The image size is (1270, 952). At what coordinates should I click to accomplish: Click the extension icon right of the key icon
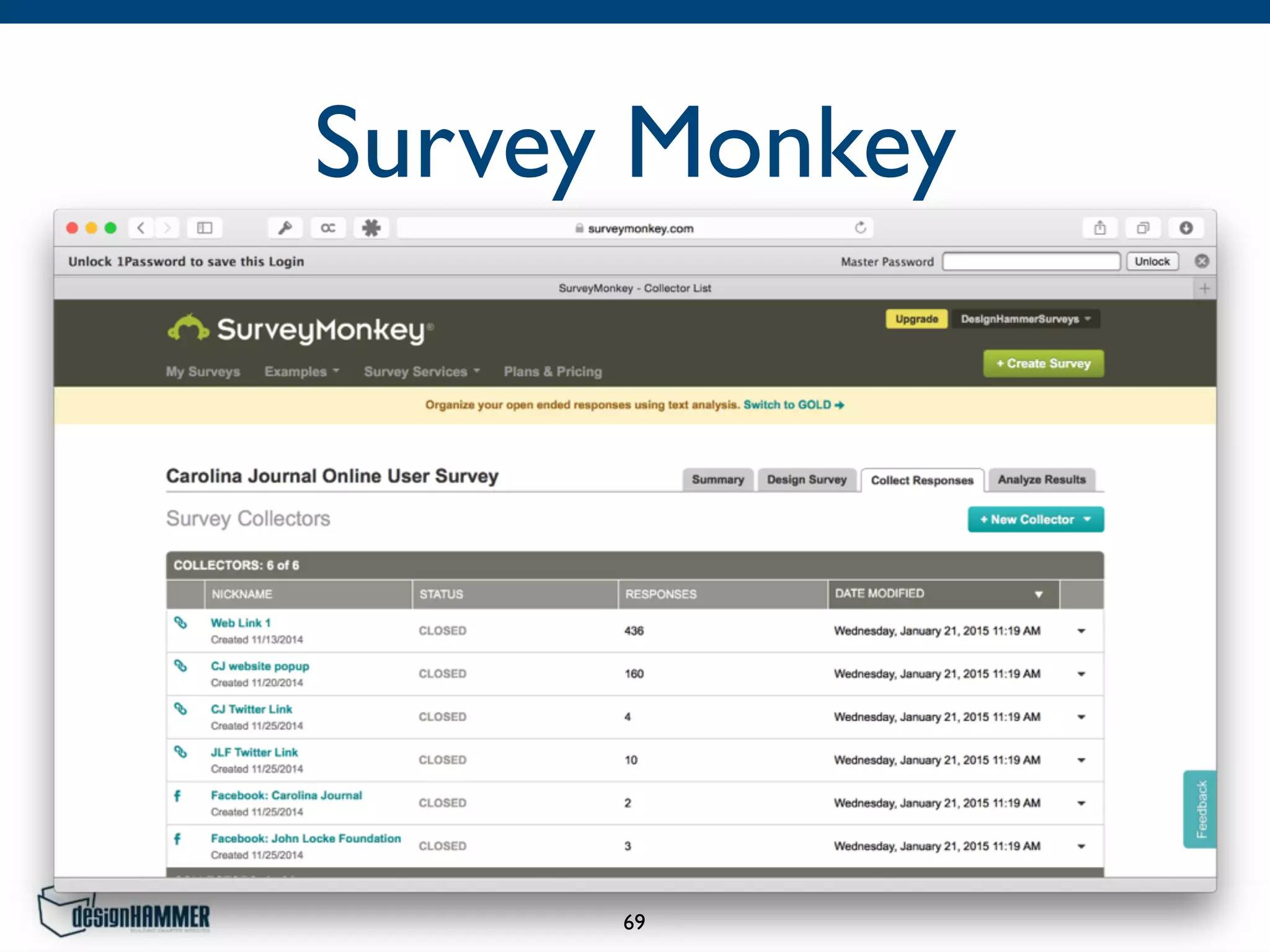[328, 228]
